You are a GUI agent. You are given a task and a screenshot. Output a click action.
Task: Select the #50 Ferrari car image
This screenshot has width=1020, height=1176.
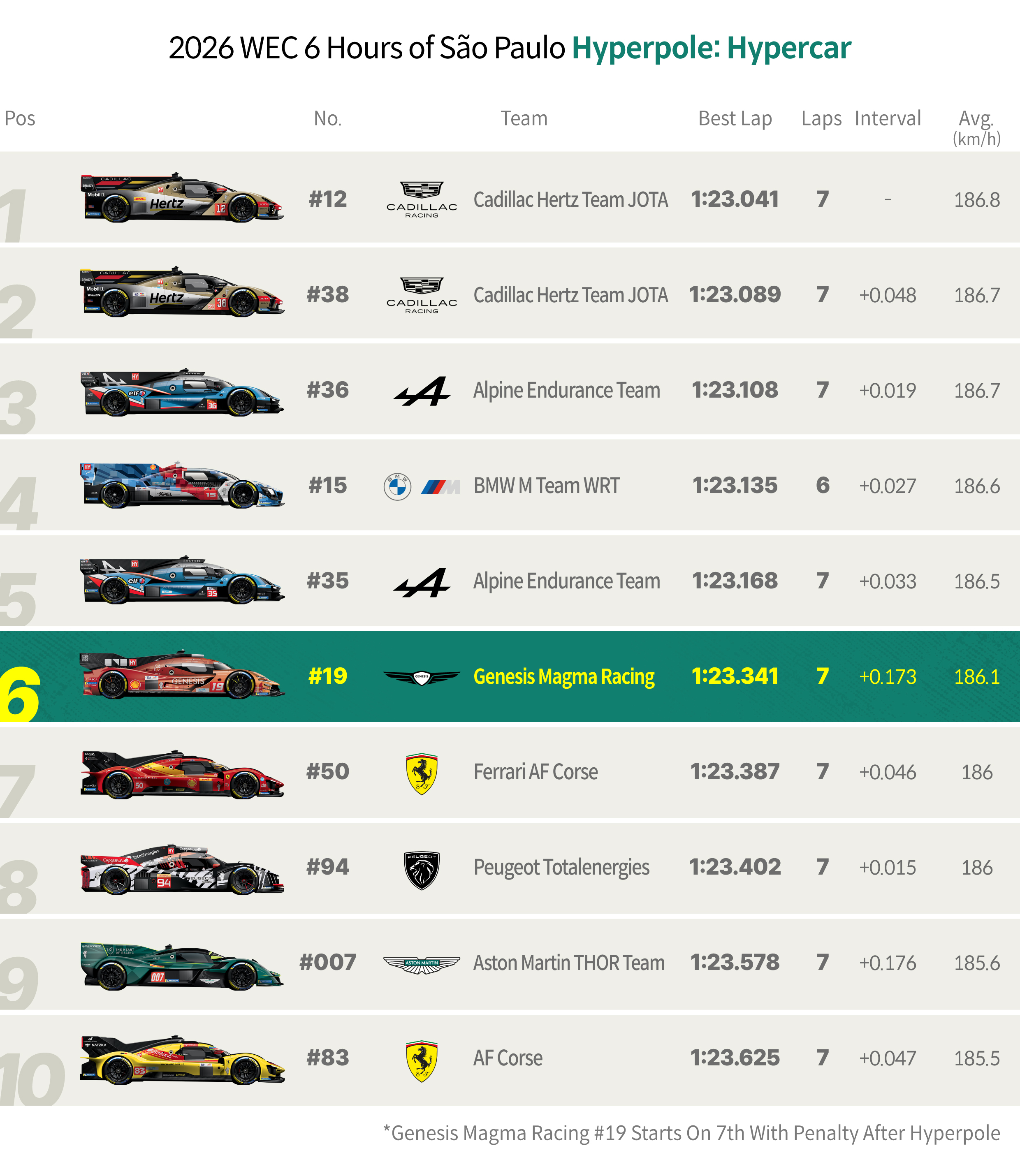(181, 774)
